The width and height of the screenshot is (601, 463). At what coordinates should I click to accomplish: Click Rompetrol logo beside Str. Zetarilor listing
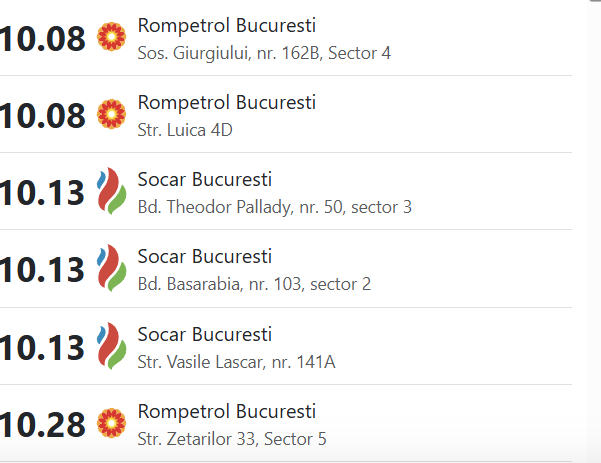[x=111, y=424]
